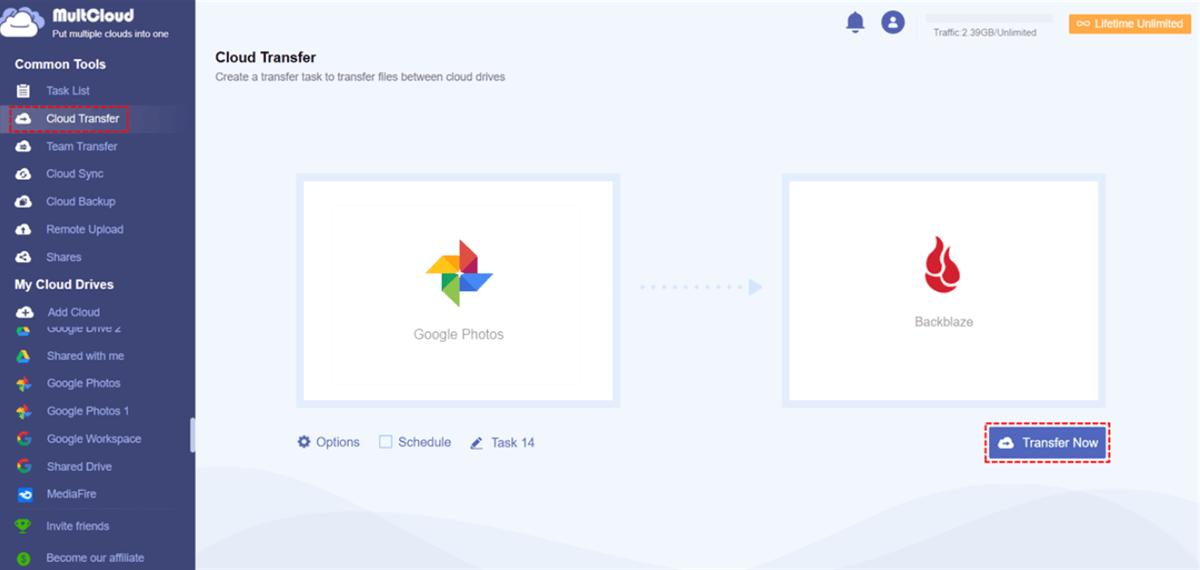This screenshot has width=1200, height=570.
Task: Enable the Schedule checkbox
Action: pos(386,442)
